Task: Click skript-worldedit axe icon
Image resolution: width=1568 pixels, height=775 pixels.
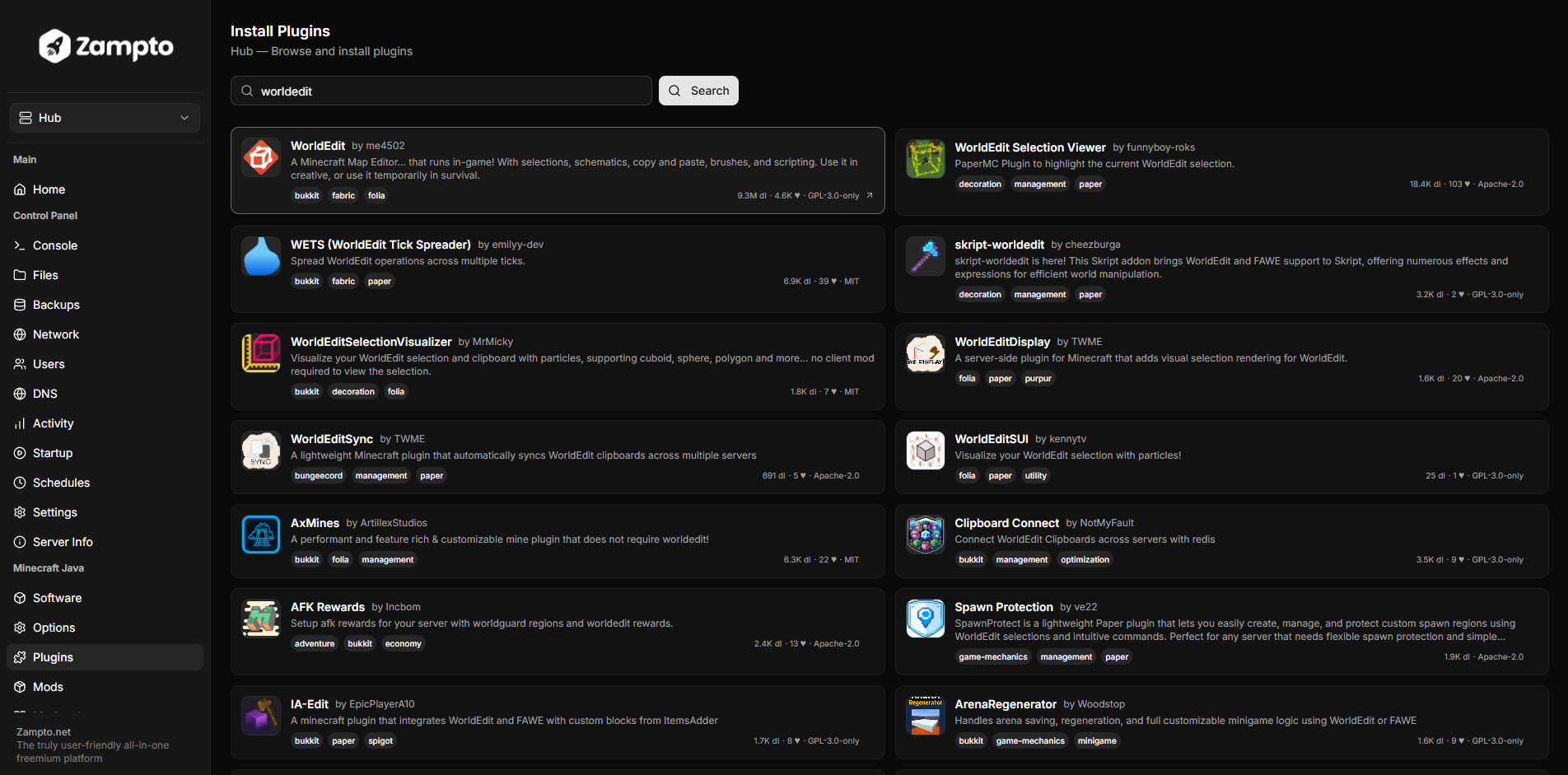Action: [x=926, y=256]
